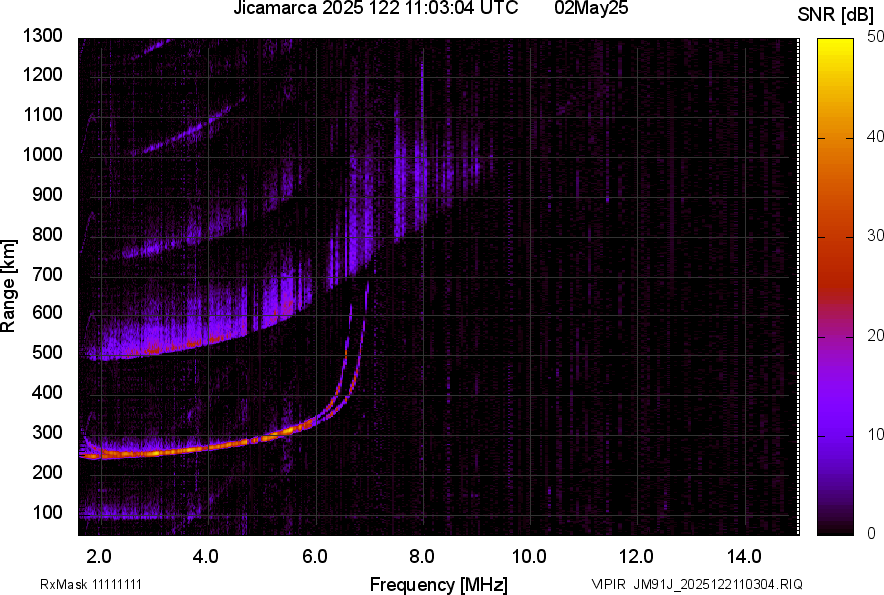The width and height of the screenshot is (884, 595).
Task: Click the range tick label "1100"
Action: (42, 114)
